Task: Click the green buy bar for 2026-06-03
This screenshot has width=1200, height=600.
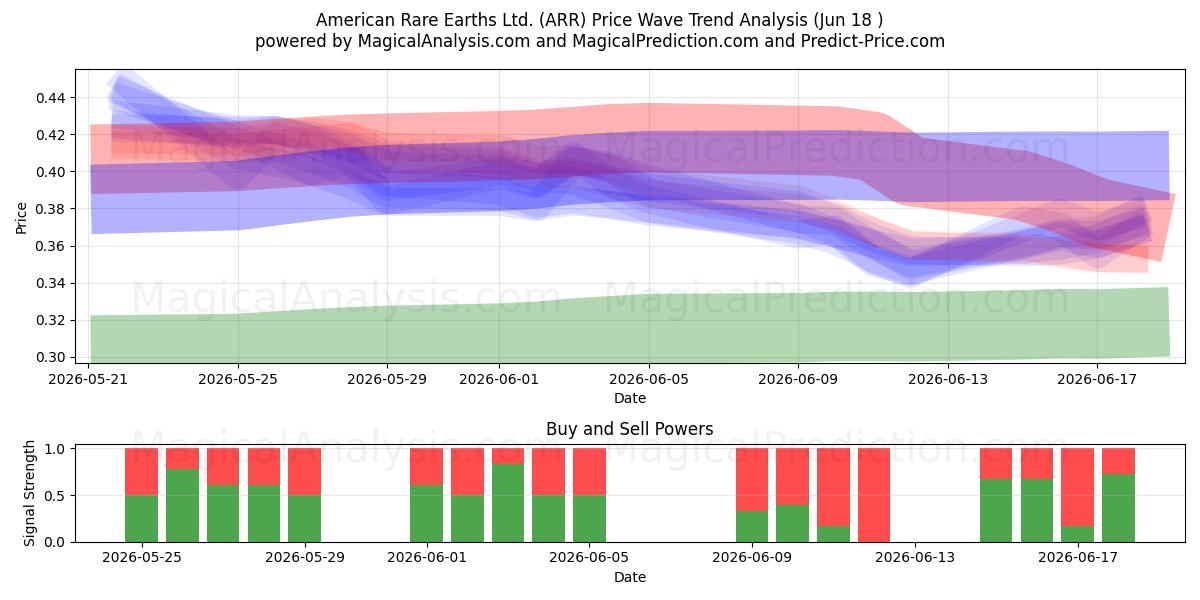Action: click(x=508, y=503)
